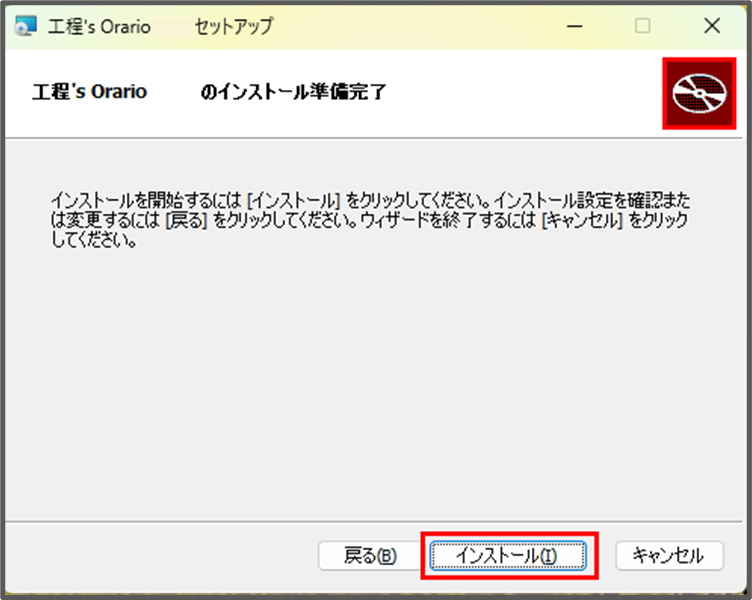Click the red disc banner icon
752x600 pixels.
[x=699, y=94]
